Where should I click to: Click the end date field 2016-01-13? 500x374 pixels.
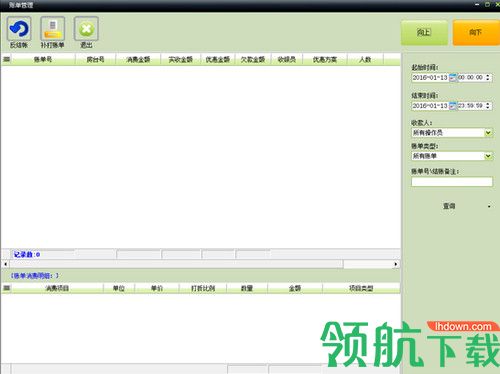point(430,106)
